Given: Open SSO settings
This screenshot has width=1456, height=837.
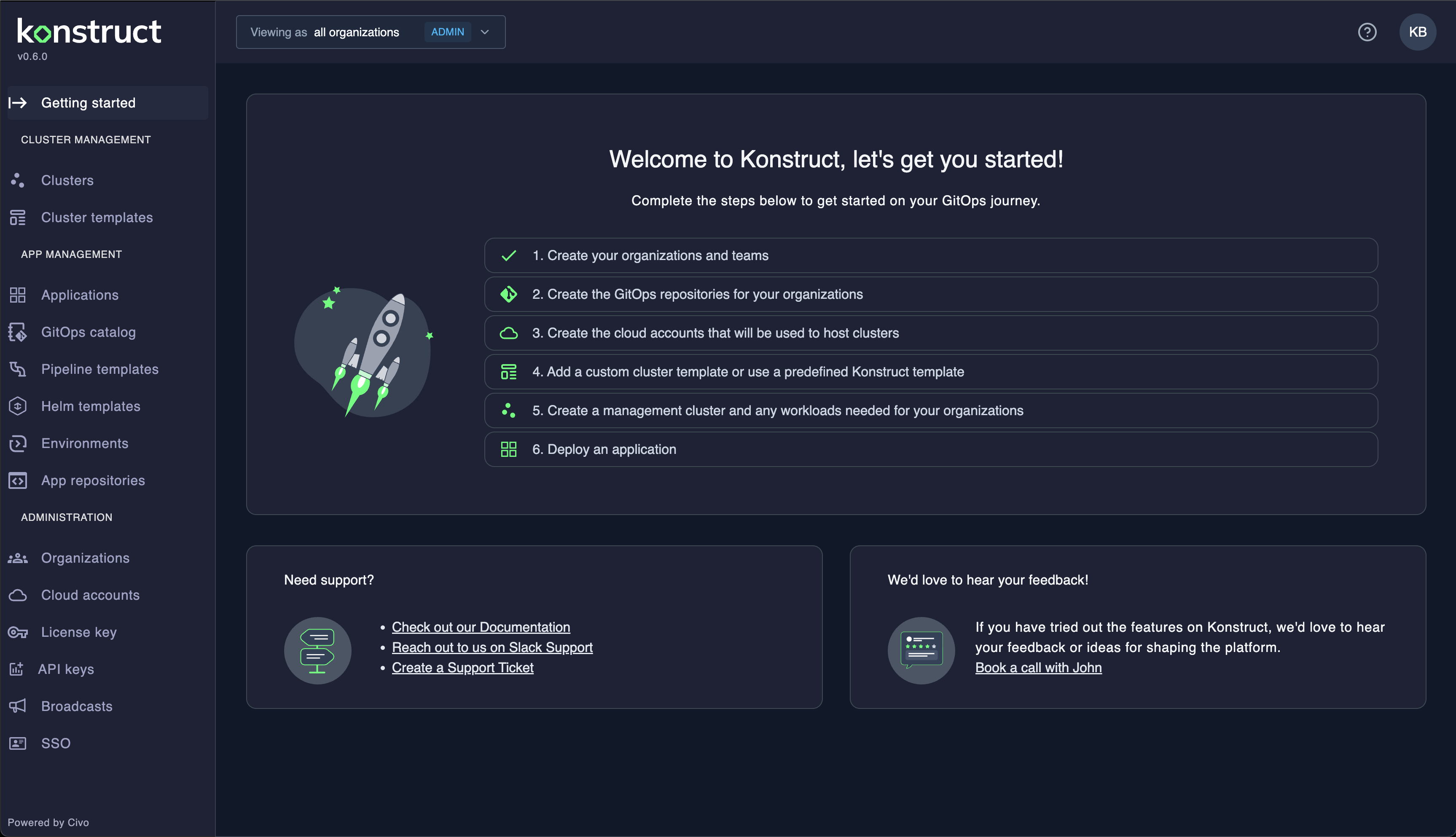Looking at the screenshot, I should pyautogui.click(x=107, y=743).
